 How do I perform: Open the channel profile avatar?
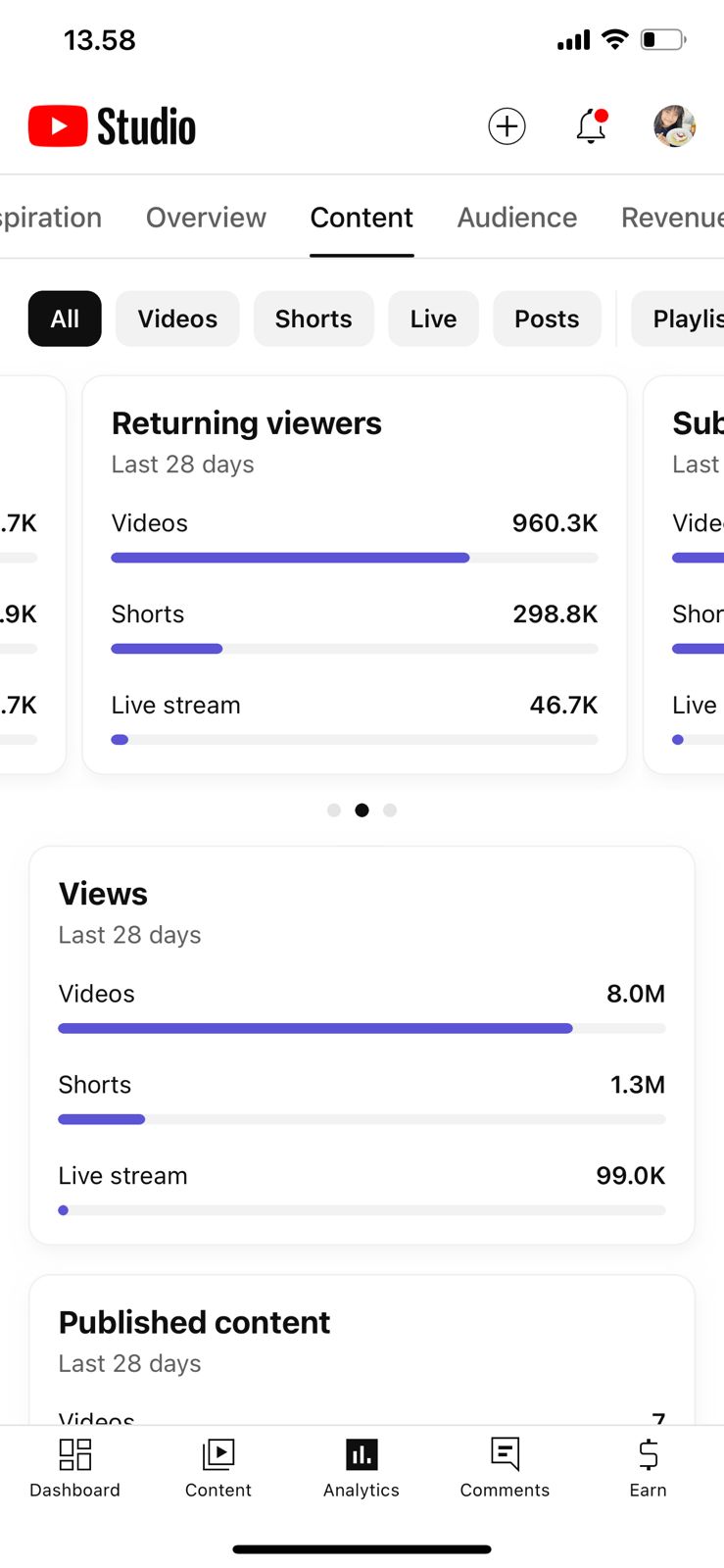pyautogui.click(x=674, y=126)
